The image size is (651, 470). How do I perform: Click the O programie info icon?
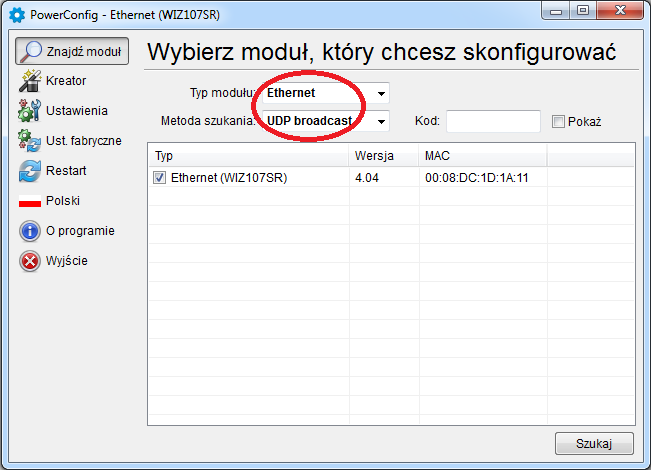point(30,231)
